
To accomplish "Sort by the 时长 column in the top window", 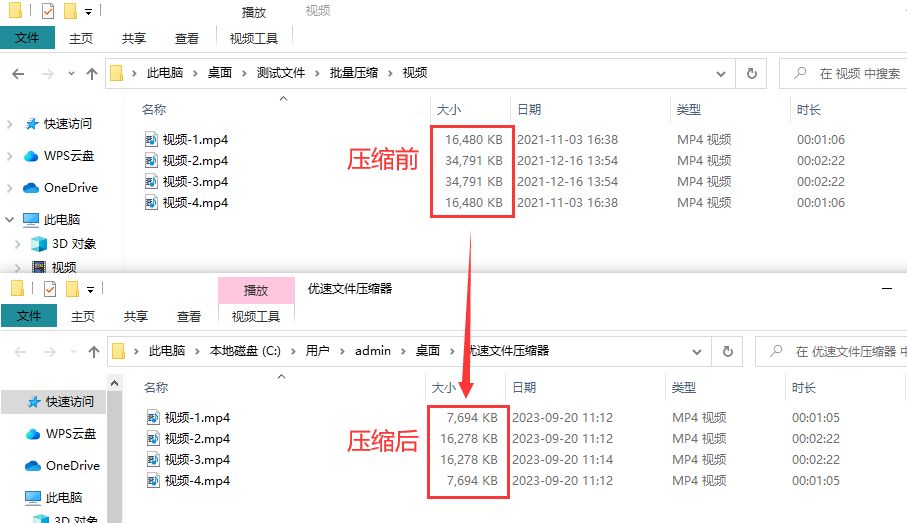I will coord(808,109).
